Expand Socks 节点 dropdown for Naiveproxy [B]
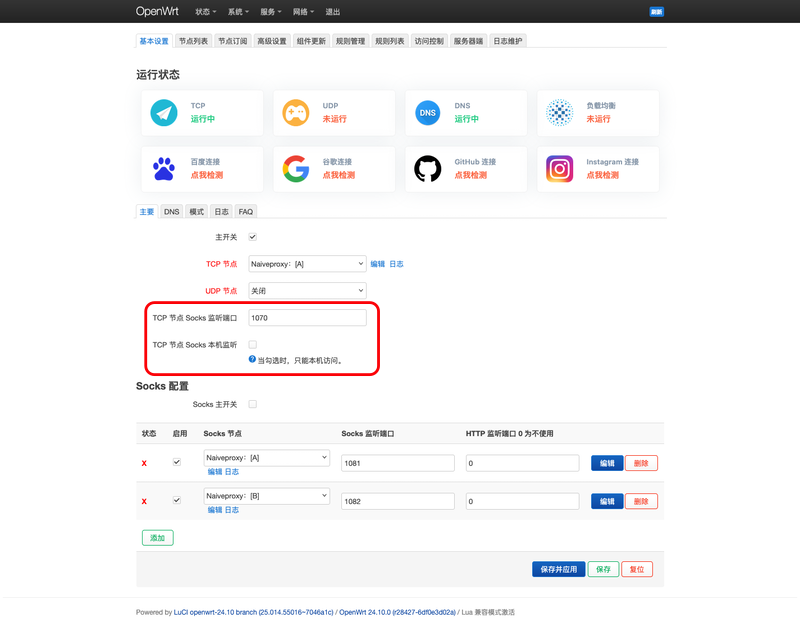Image resolution: width=800 pixels, height=627 pixels. [266, 496]
